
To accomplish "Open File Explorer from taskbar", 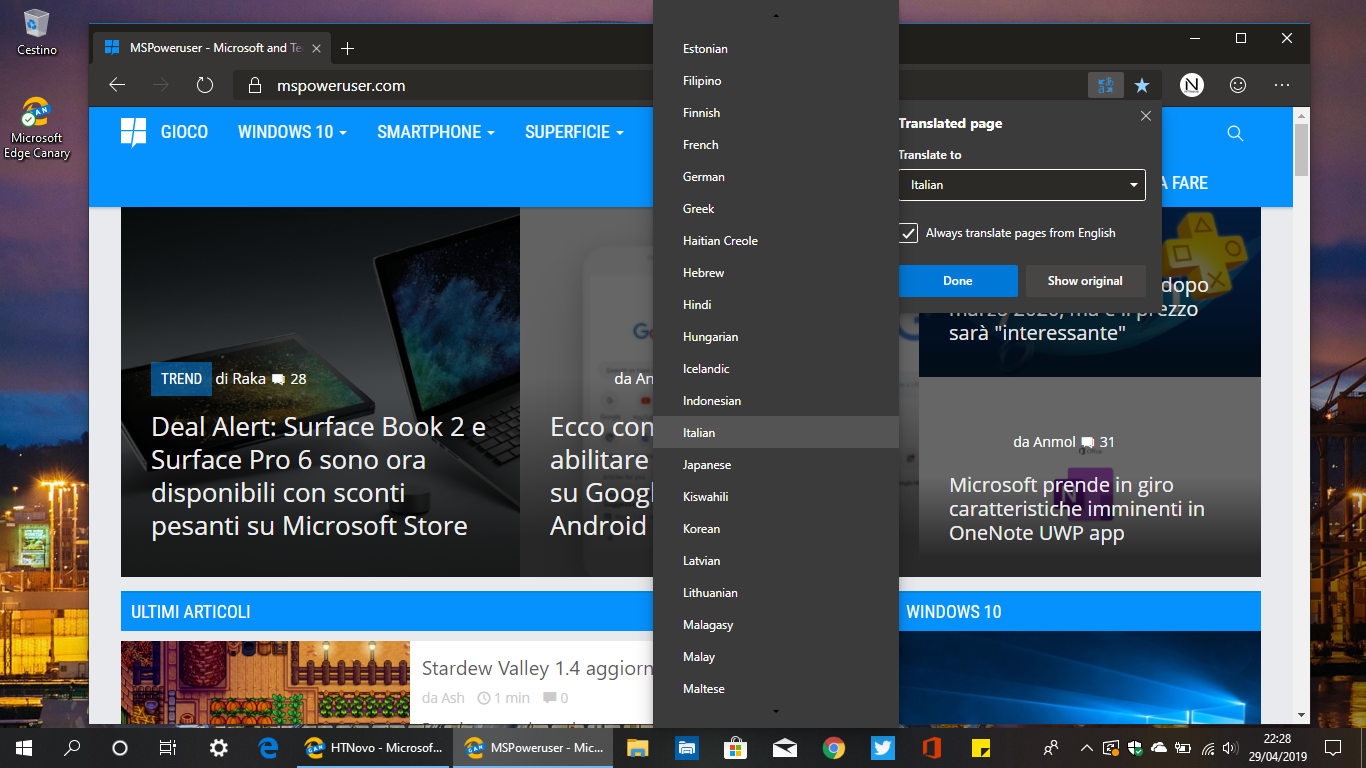I will 637,748.
